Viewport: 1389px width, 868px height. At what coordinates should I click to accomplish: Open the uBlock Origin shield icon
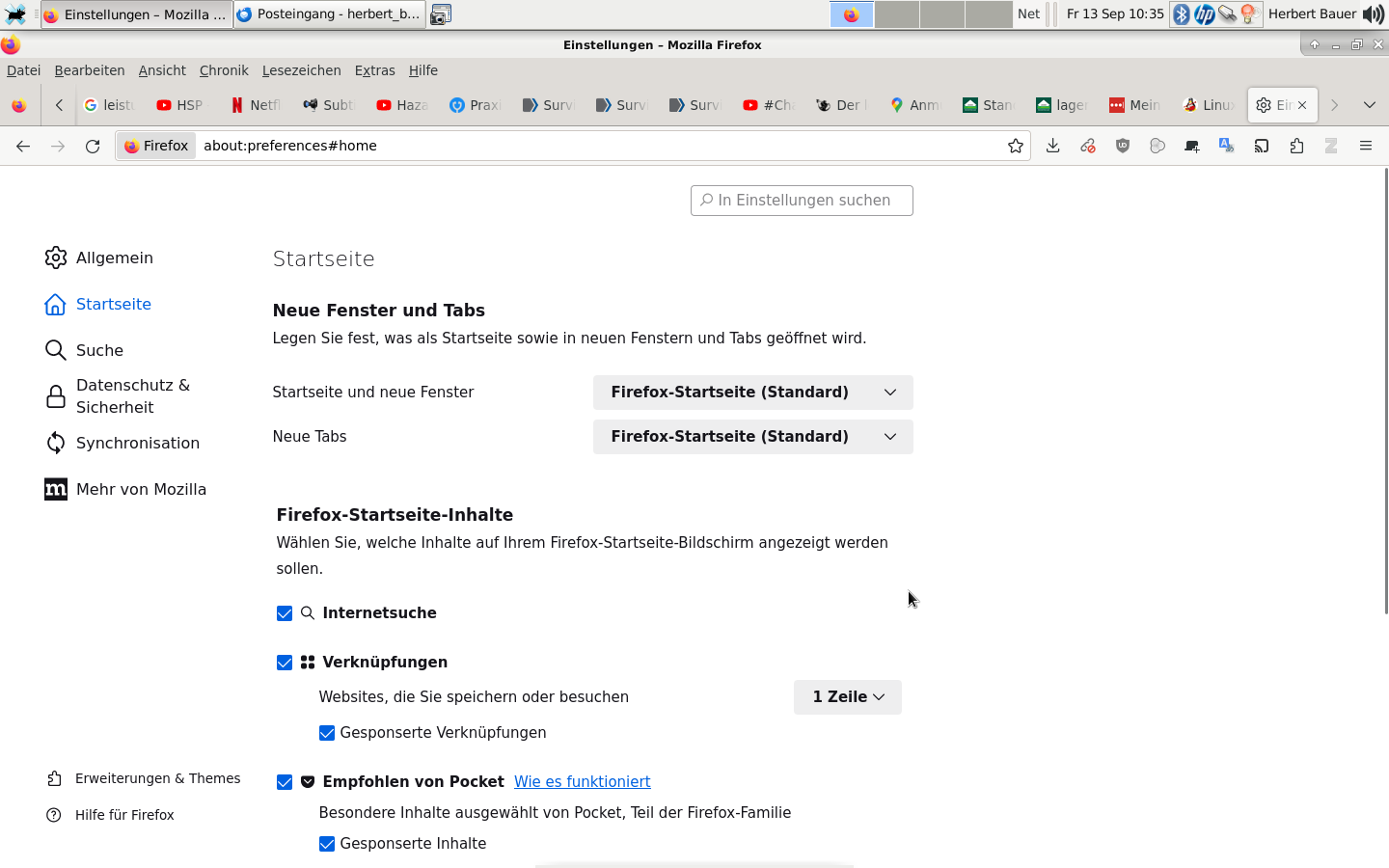click(x=1122, y=146)
